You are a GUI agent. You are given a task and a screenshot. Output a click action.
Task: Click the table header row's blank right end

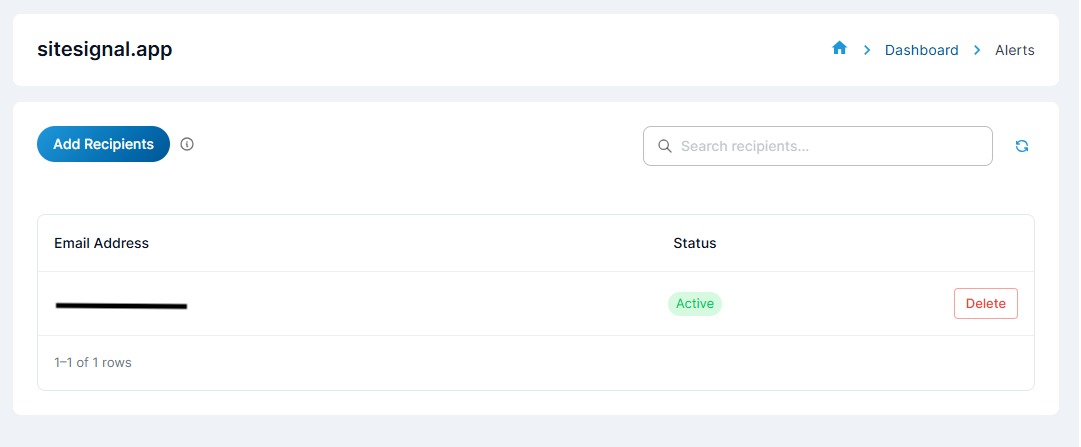pyautogui.click(x=900, y=243)
